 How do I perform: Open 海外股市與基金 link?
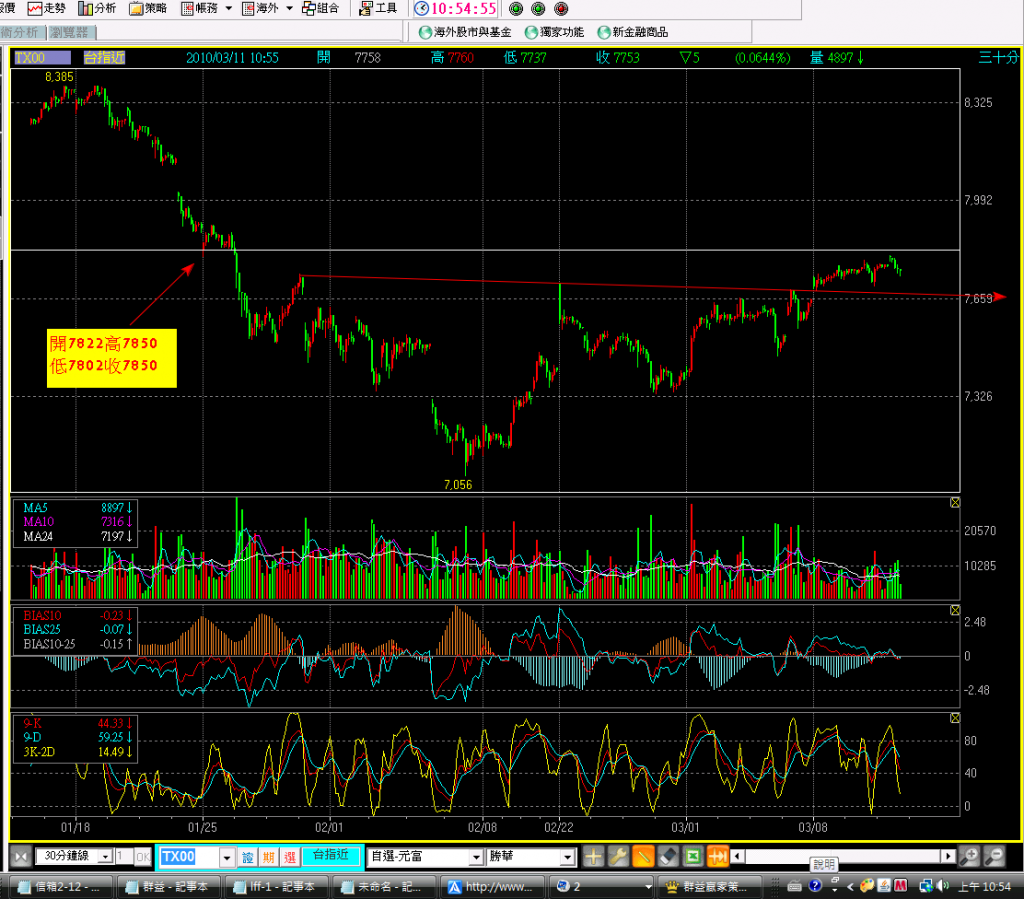tap(465, 32)
